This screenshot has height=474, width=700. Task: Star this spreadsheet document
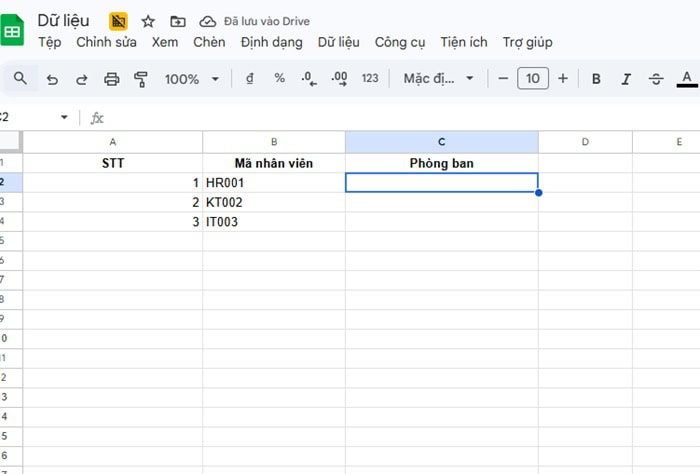point(148,21)
